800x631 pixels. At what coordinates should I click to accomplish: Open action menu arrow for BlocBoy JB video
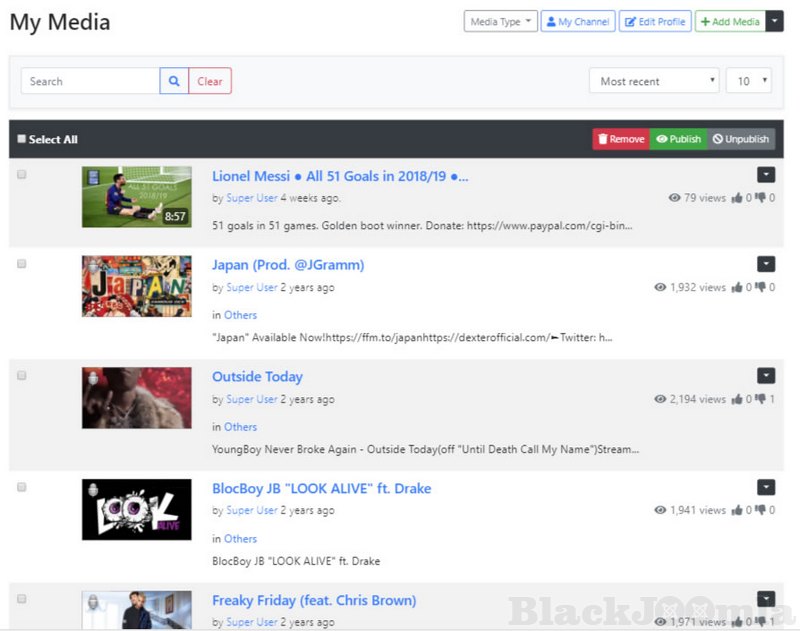(x=766, y=487)
